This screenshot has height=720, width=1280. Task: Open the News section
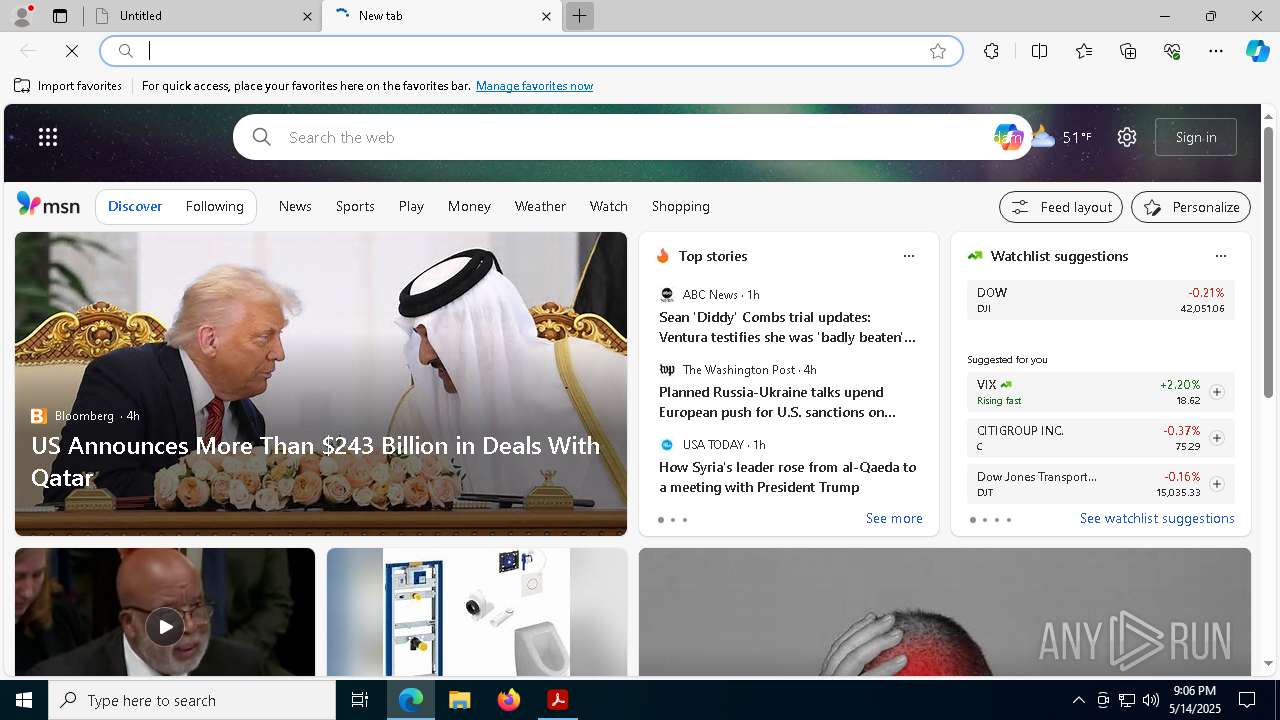(x=295, y=206)
